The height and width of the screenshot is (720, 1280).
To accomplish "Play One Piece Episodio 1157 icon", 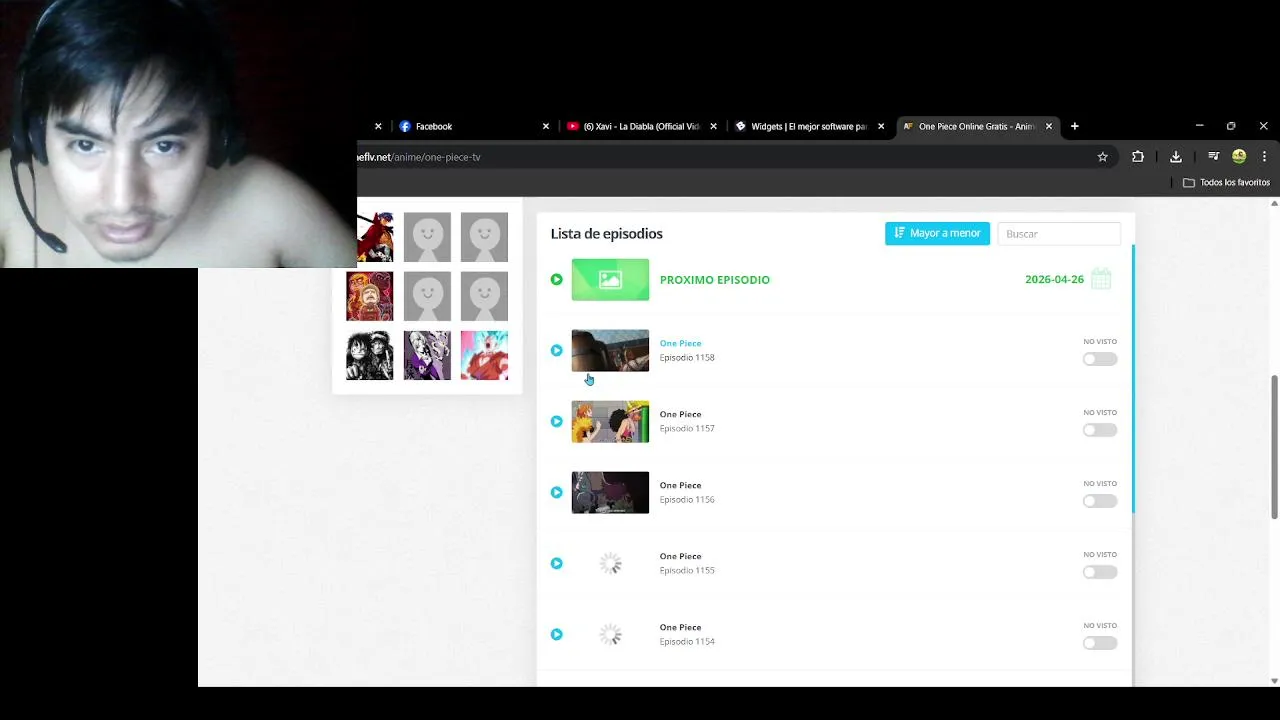I will coord(557,421).
